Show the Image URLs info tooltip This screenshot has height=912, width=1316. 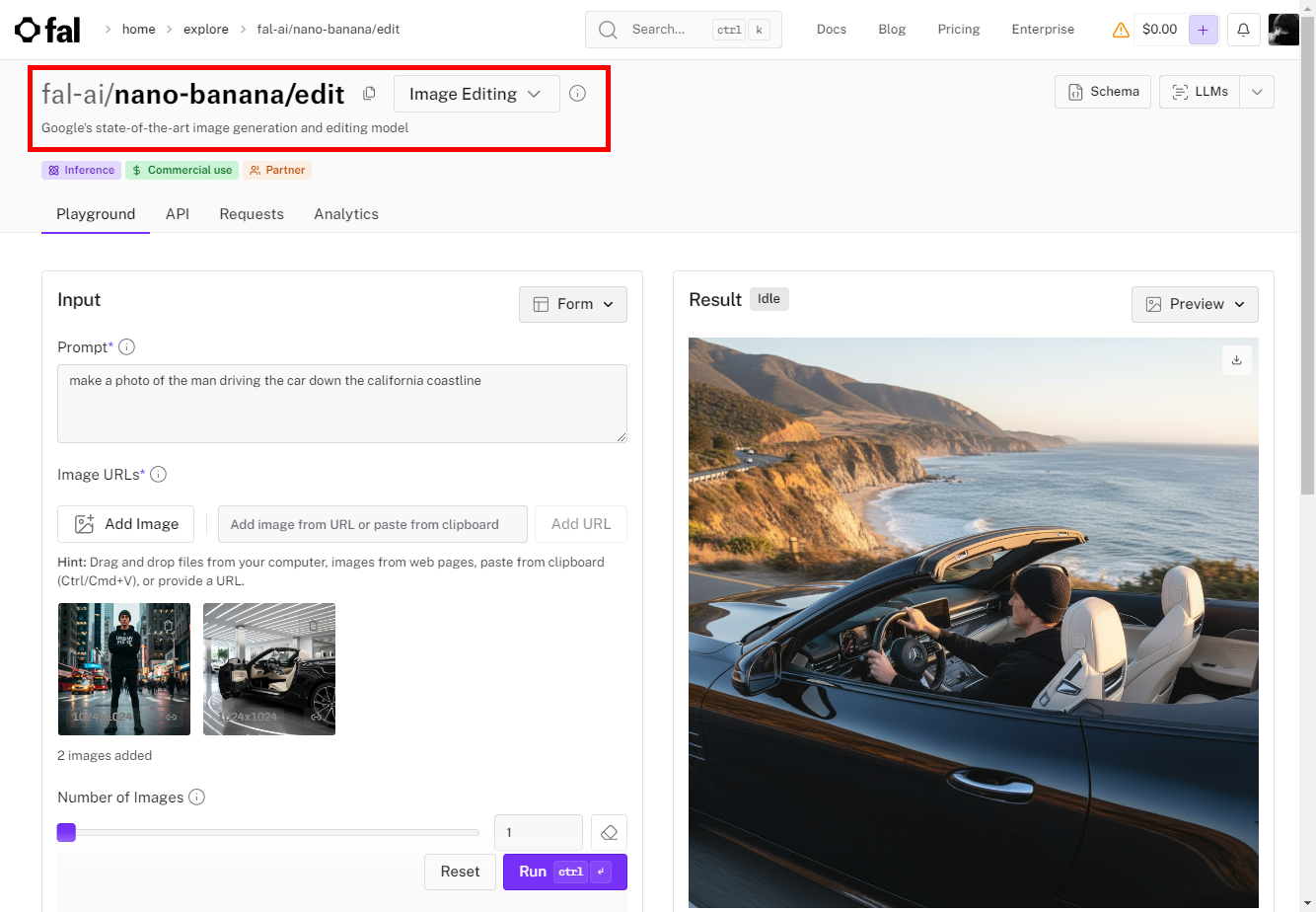158,474
